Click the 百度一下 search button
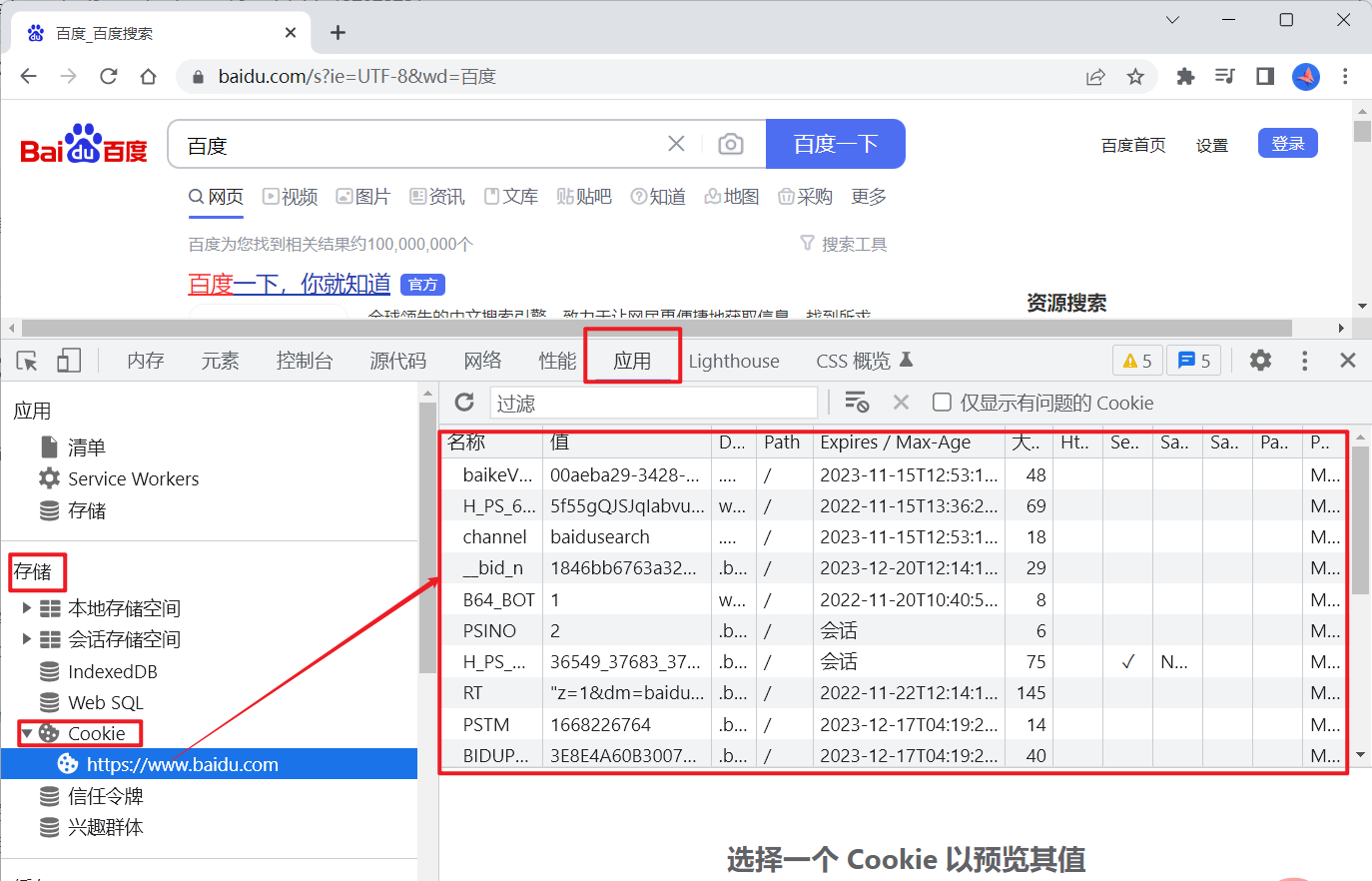Viewport: 1372px width, 881px height. (836, 144)
